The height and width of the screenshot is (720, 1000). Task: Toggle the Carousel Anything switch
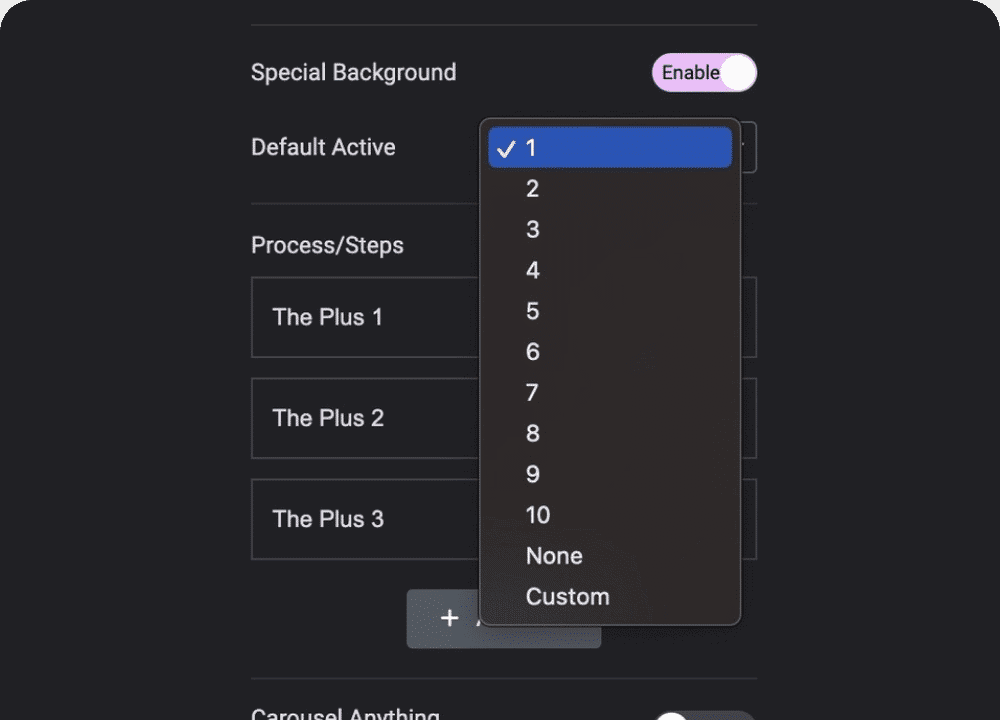click(x=704, y=715)
